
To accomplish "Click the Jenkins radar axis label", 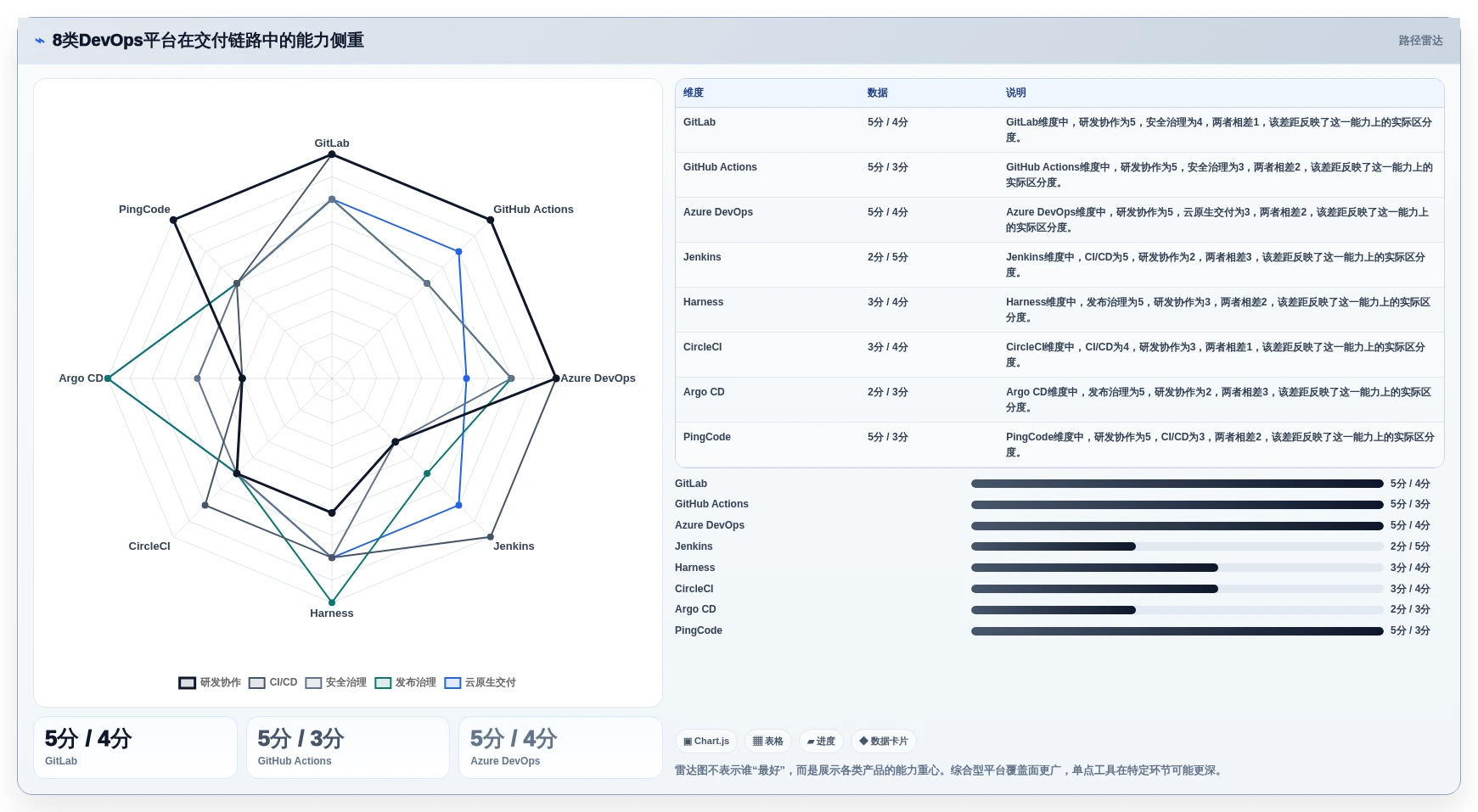I will 514,546.
